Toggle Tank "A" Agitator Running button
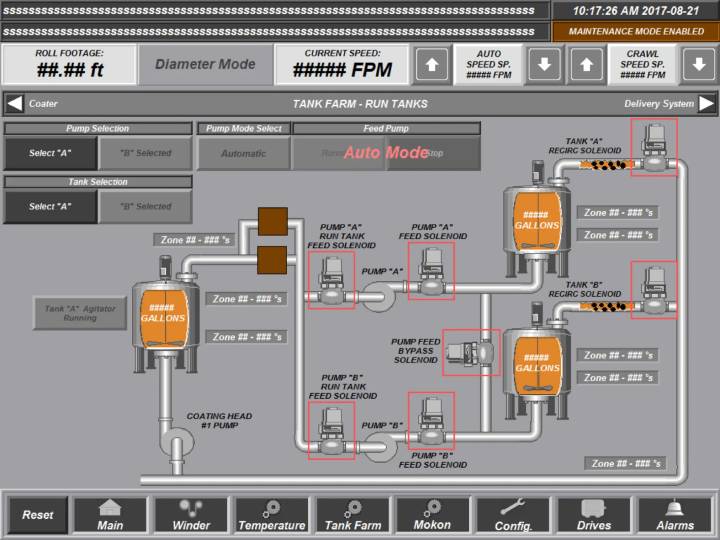This screenshot has width=720, height=540. click(80, 313)
